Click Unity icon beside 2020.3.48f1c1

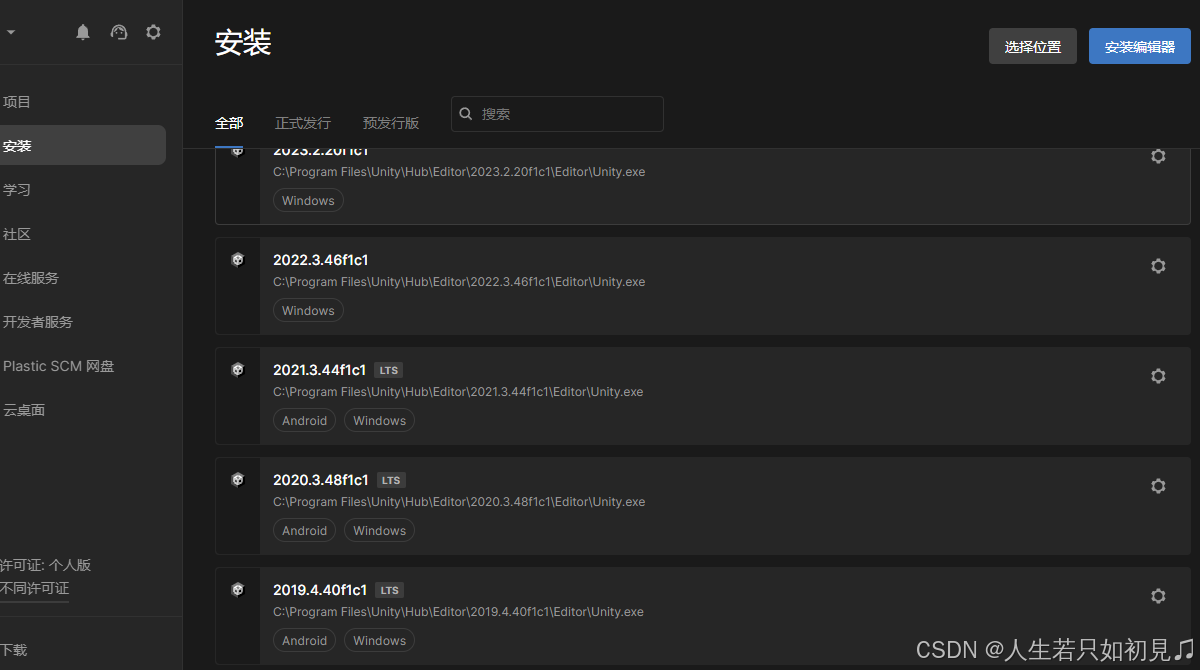click(x=238, y=480)
